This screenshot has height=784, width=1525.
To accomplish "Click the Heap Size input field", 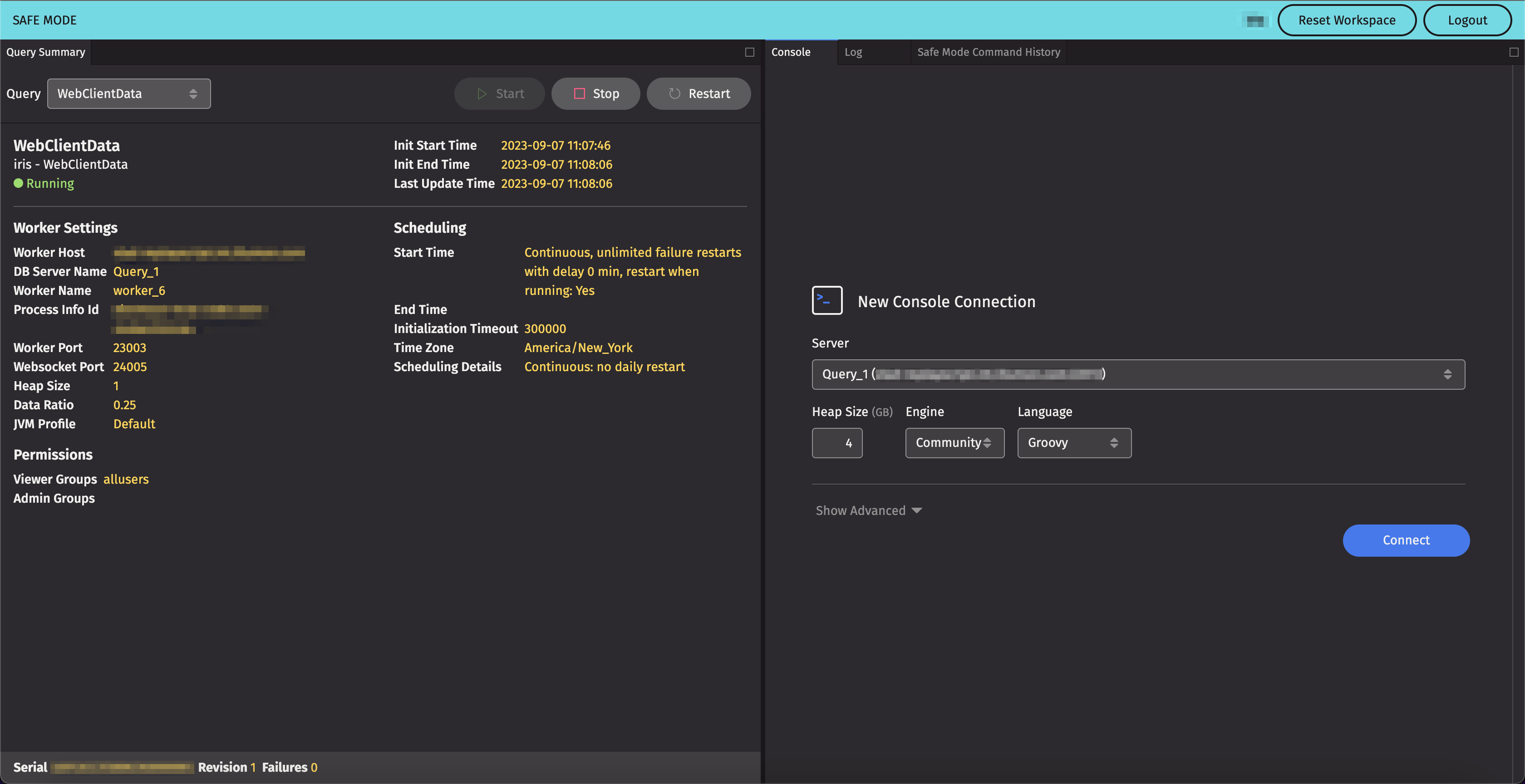I will (837, 443).
